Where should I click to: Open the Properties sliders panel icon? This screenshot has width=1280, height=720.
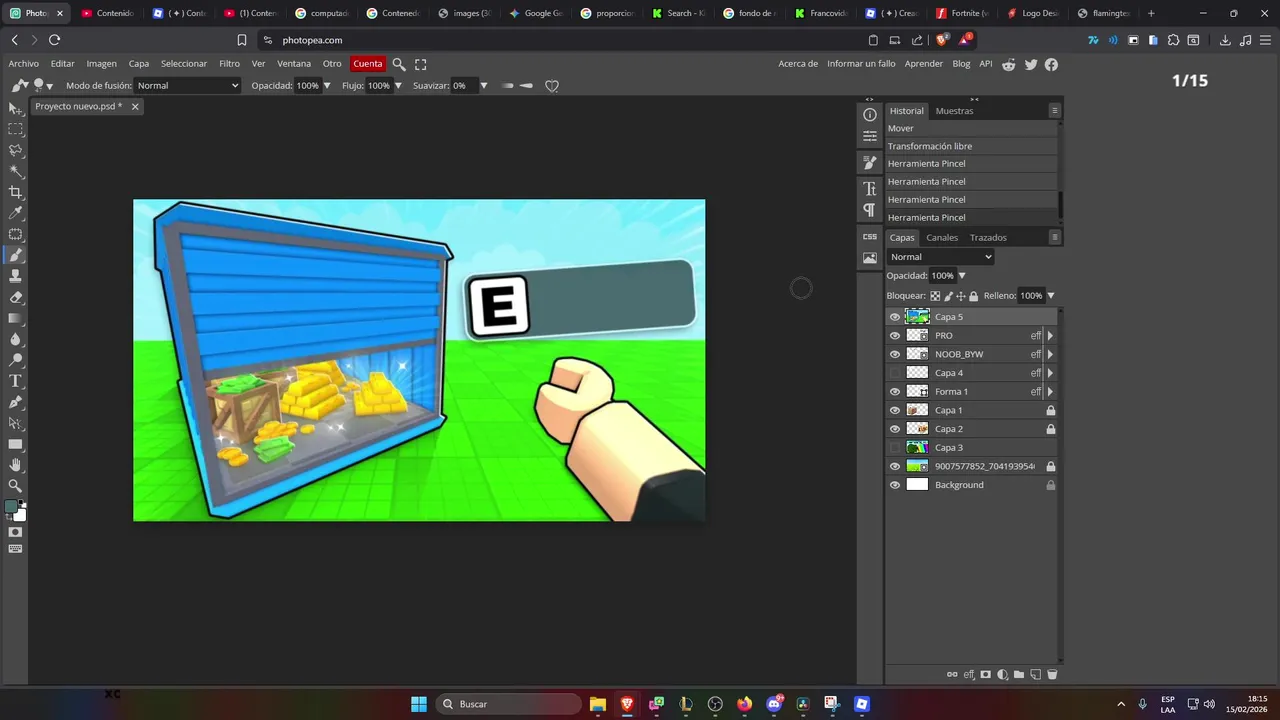coord(870,136)
